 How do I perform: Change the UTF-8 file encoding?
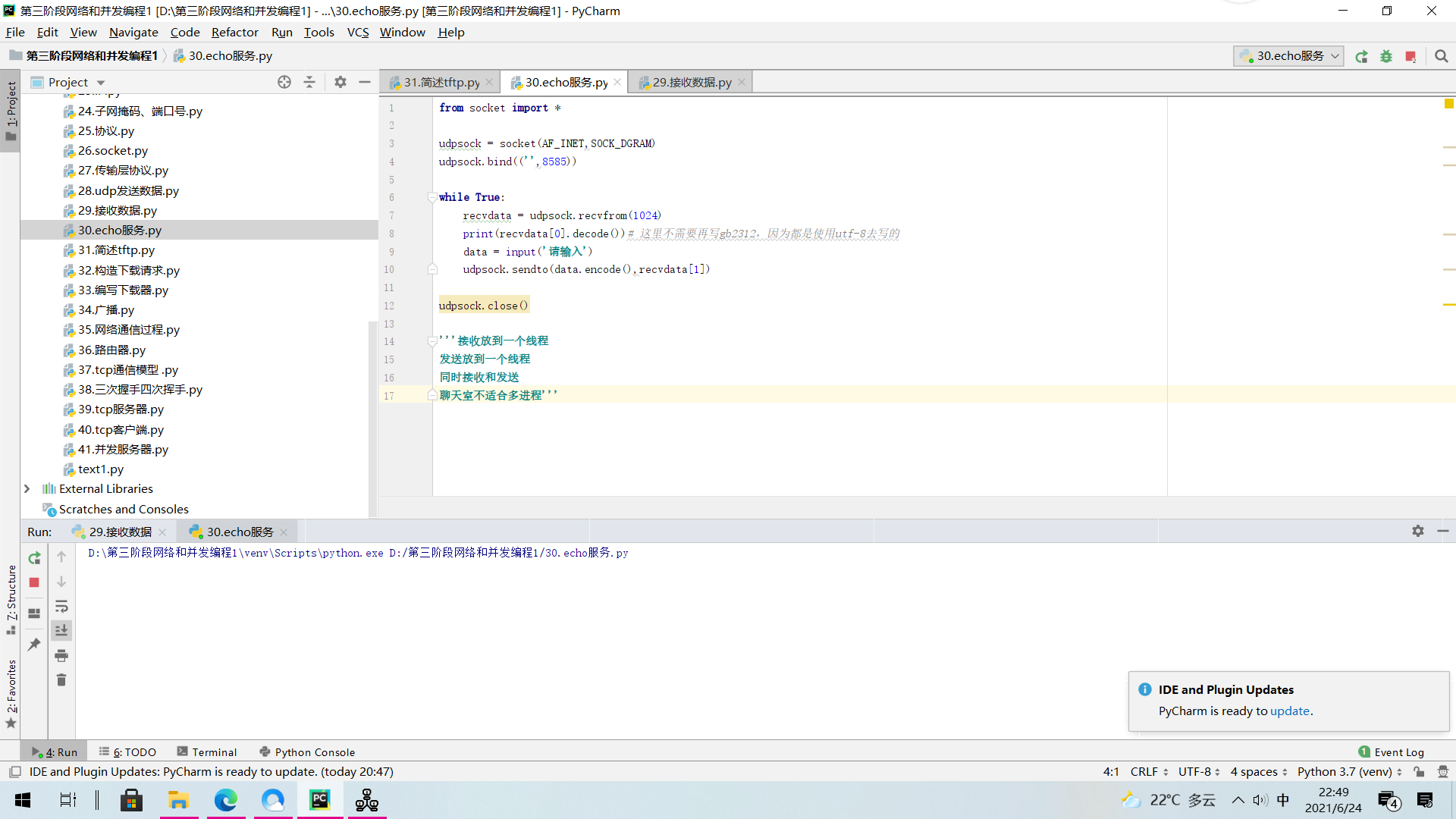coord(1199,771)
